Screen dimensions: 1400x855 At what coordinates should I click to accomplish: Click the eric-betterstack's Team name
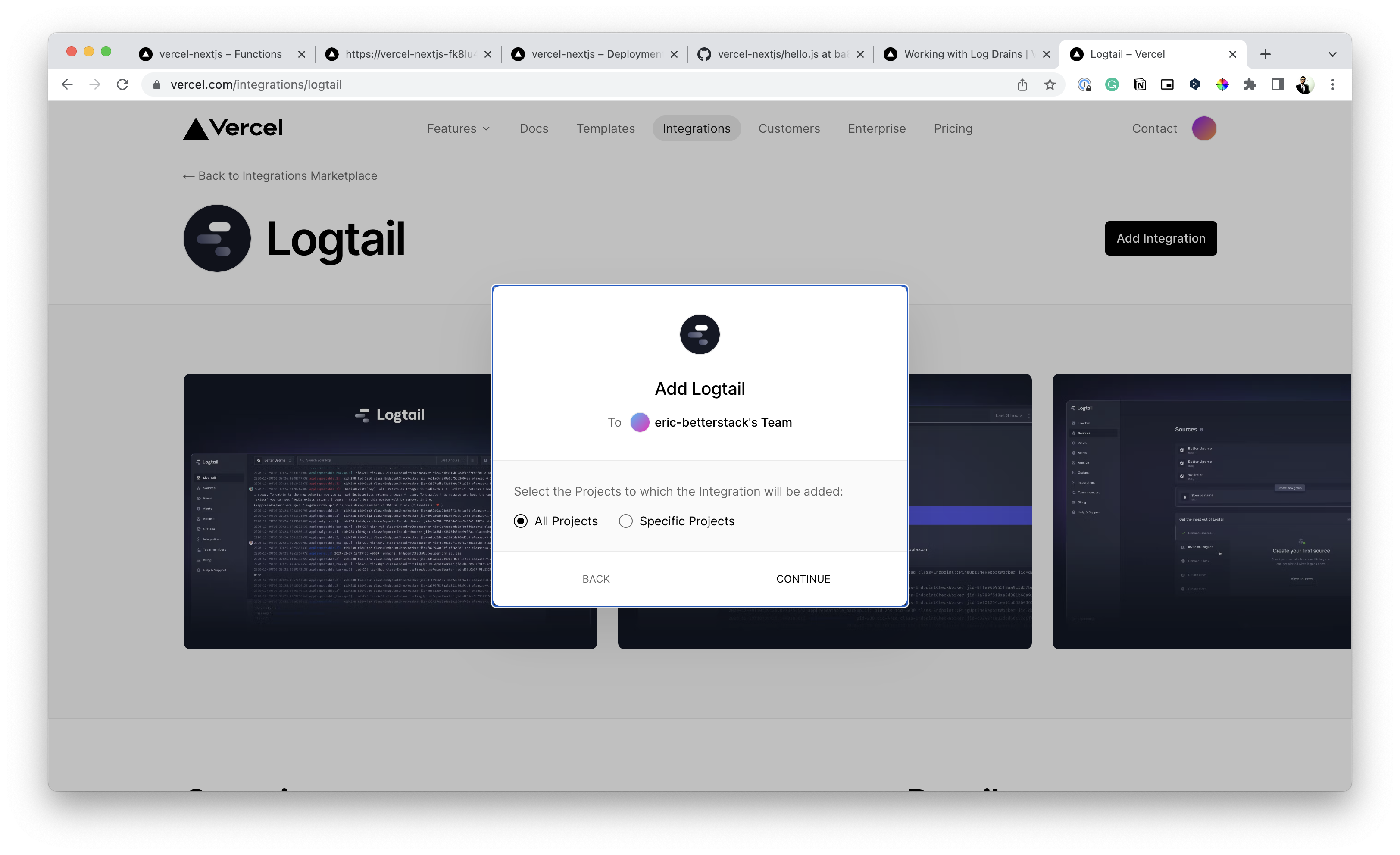(723, 422)
